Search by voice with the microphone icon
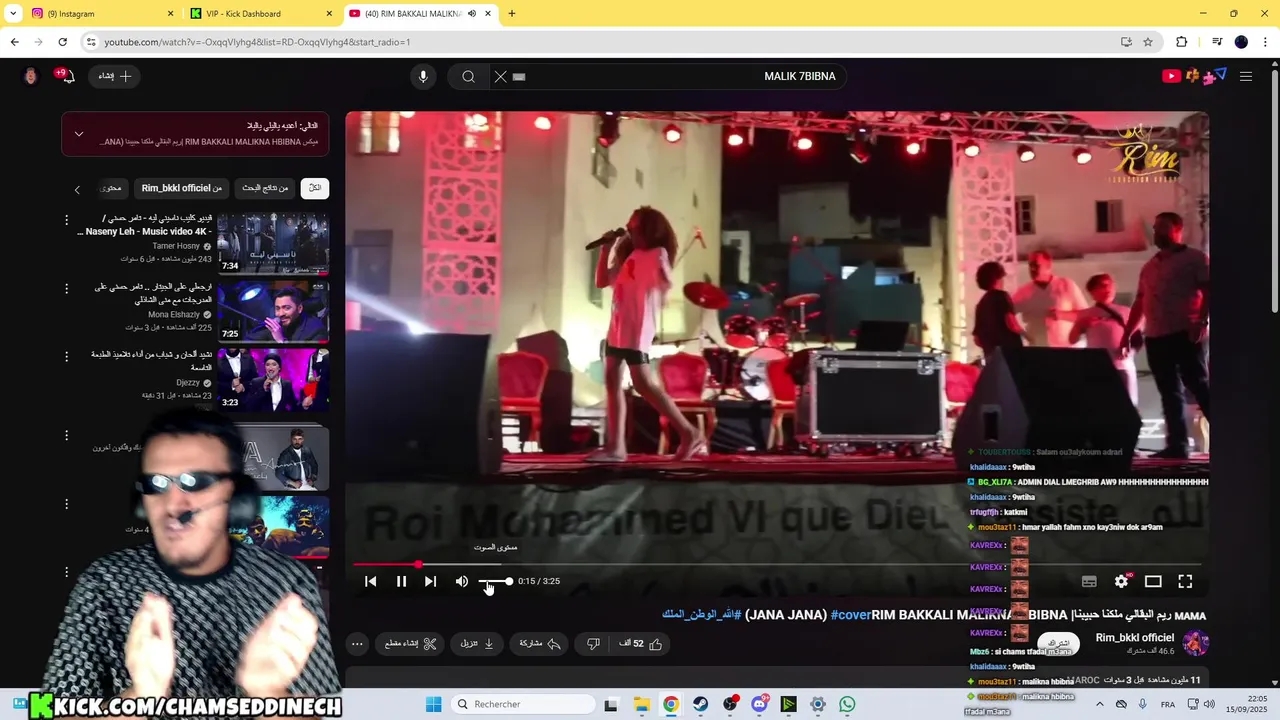The width and height of the screenshot is (1280, 720). 423,76
